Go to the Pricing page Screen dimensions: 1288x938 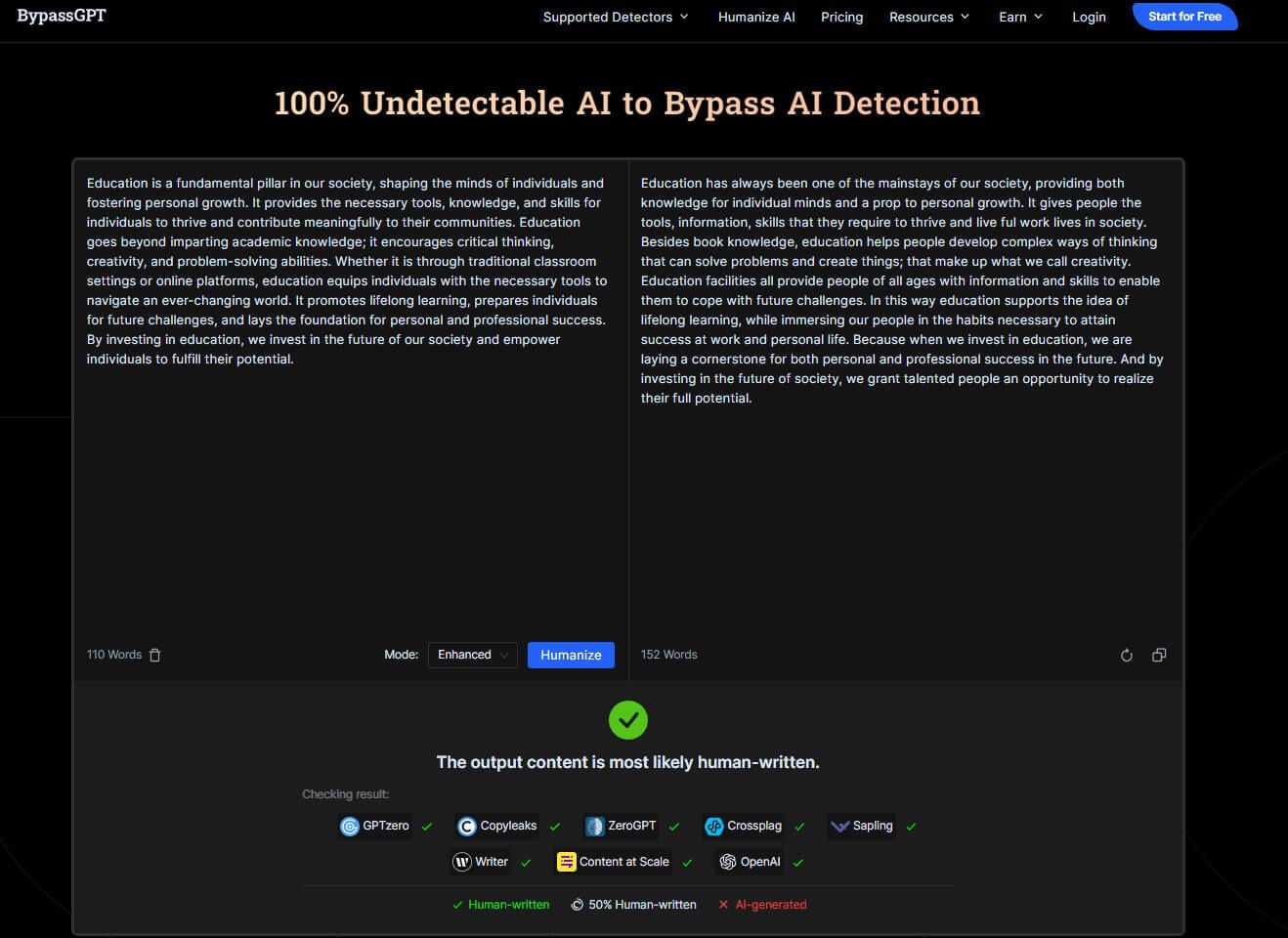pos(841,17)
